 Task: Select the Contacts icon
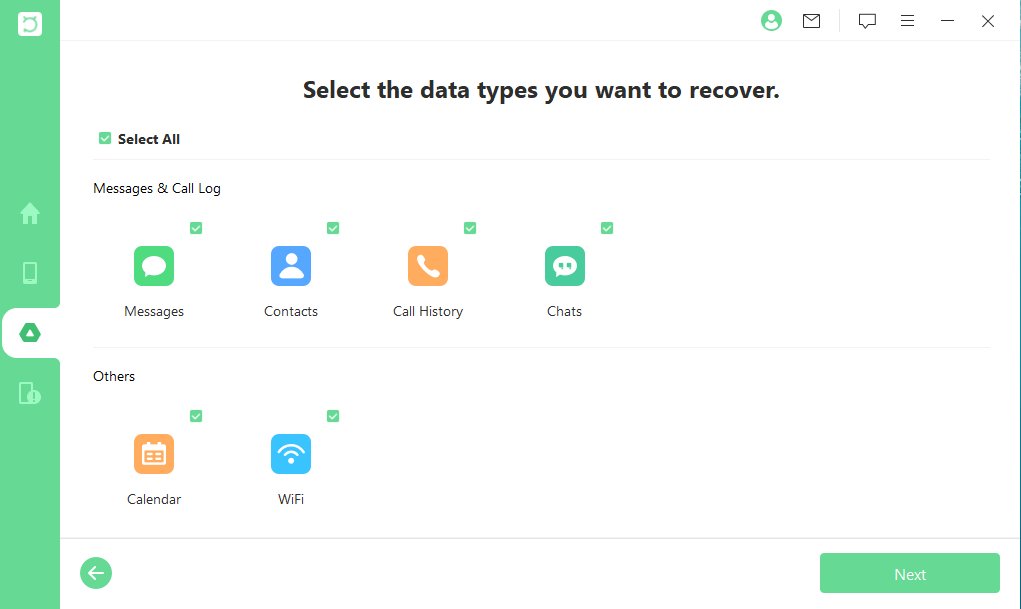click(x=290, y=266)
